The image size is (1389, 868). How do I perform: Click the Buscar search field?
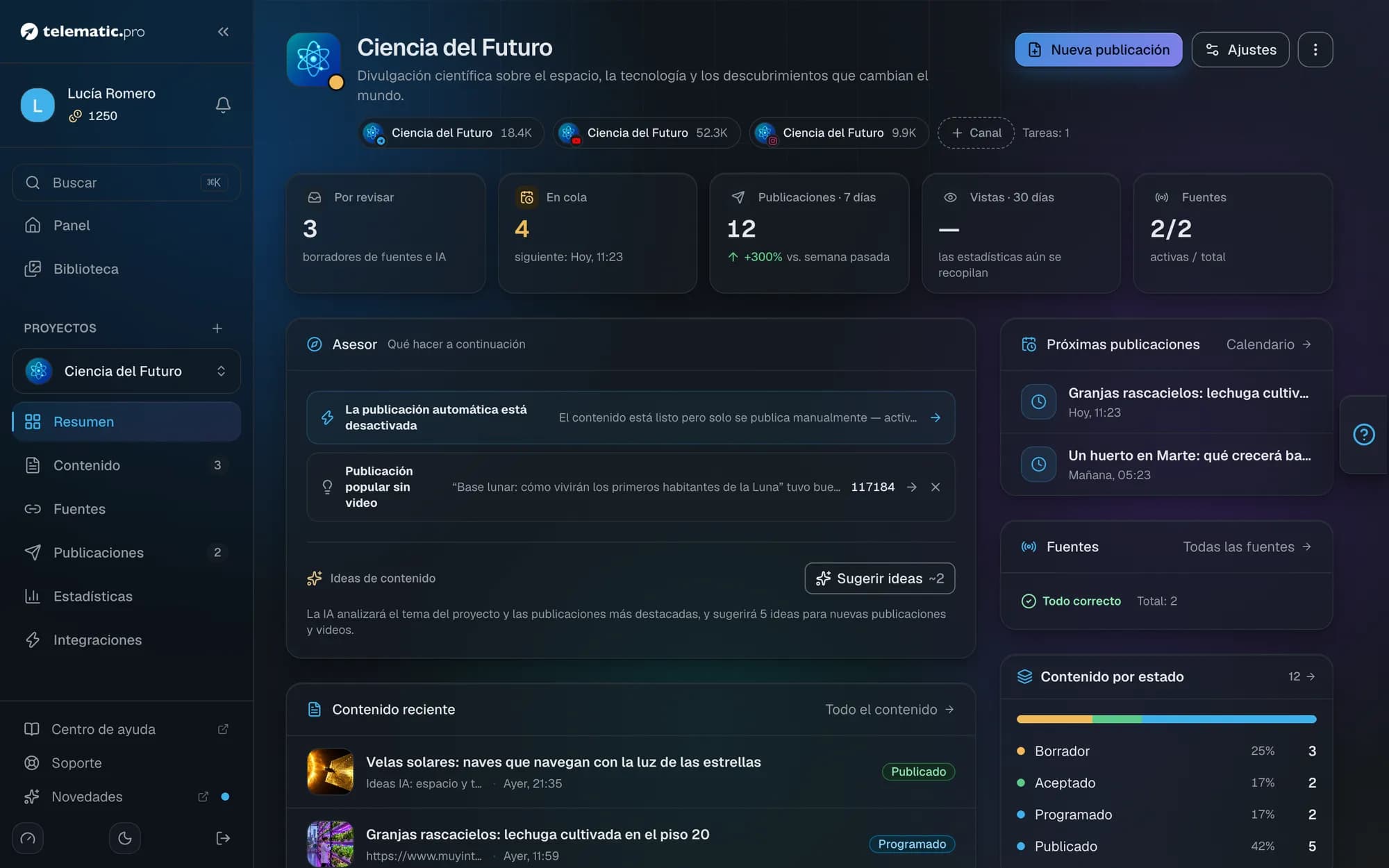(x=126, y=183)
